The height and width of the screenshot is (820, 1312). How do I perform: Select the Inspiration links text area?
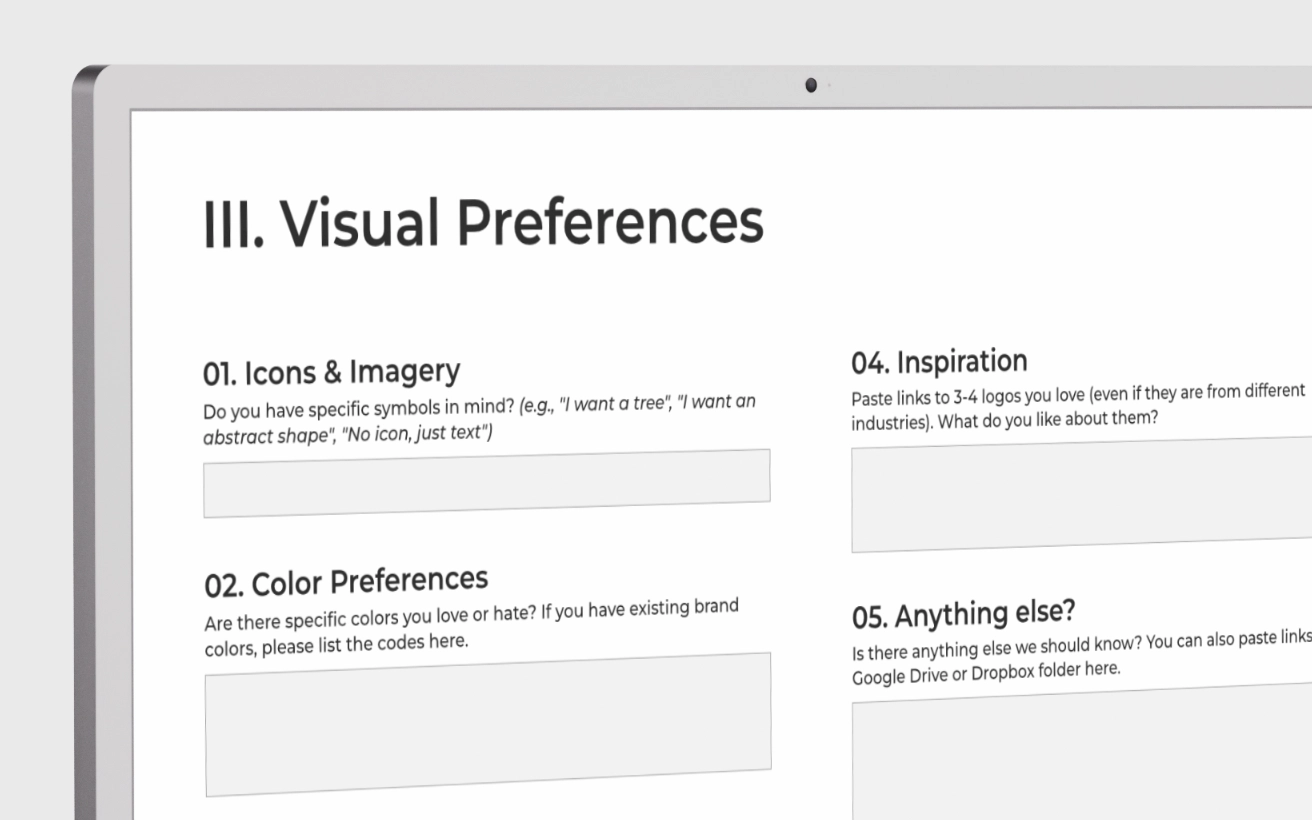point(1082,495)
